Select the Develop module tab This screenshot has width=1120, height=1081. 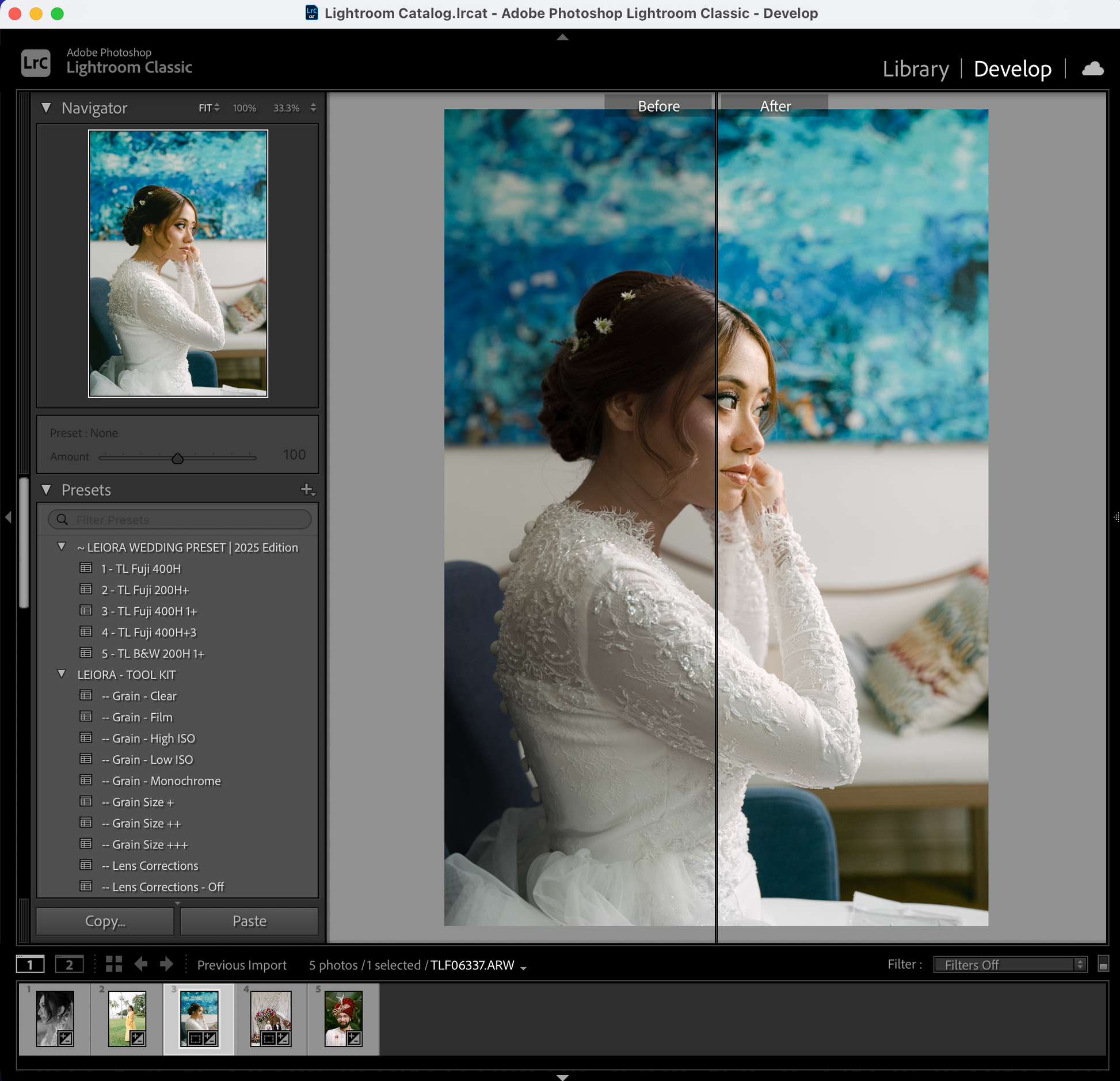[1012, 69]
